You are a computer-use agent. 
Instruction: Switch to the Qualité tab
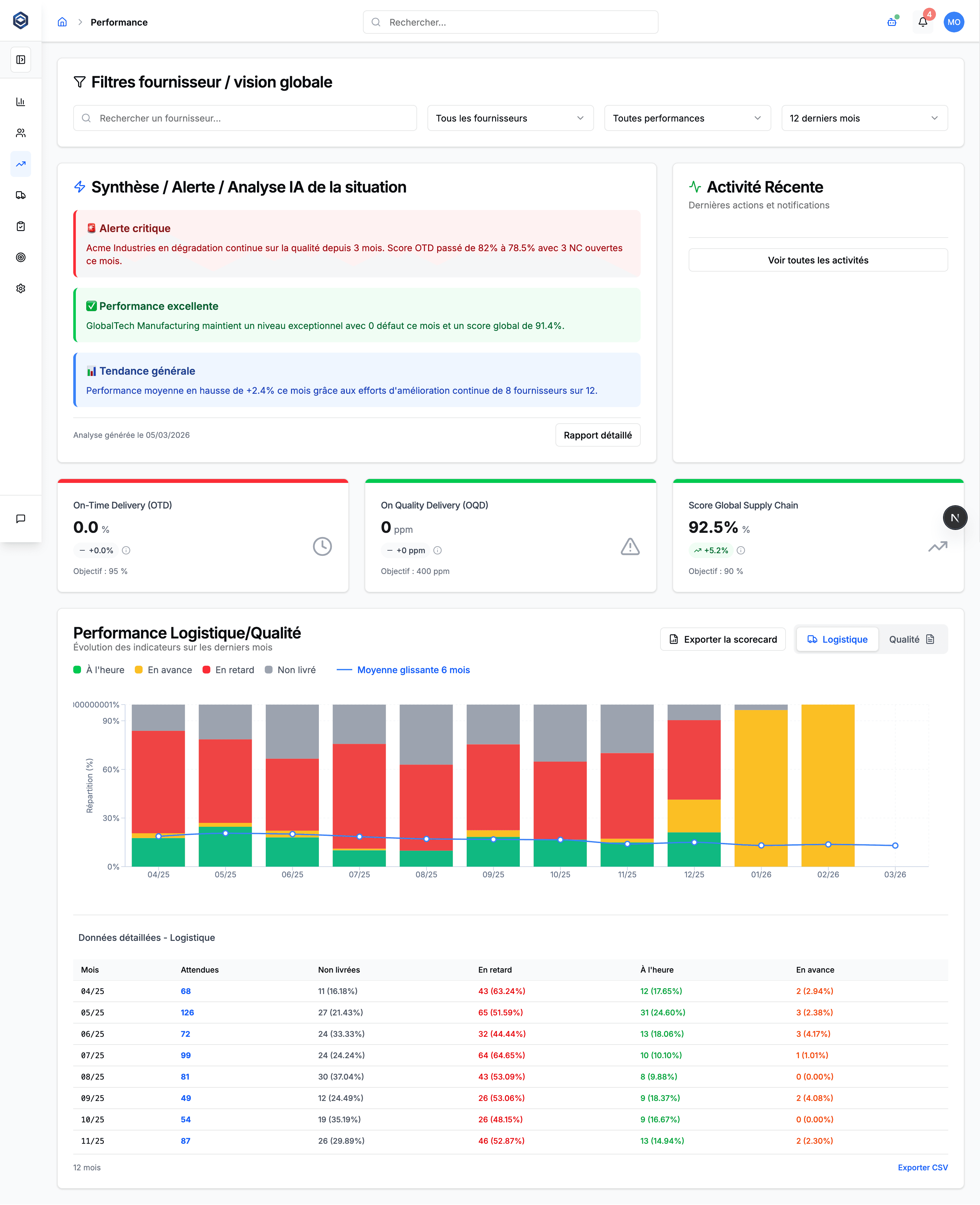(911, 639)
